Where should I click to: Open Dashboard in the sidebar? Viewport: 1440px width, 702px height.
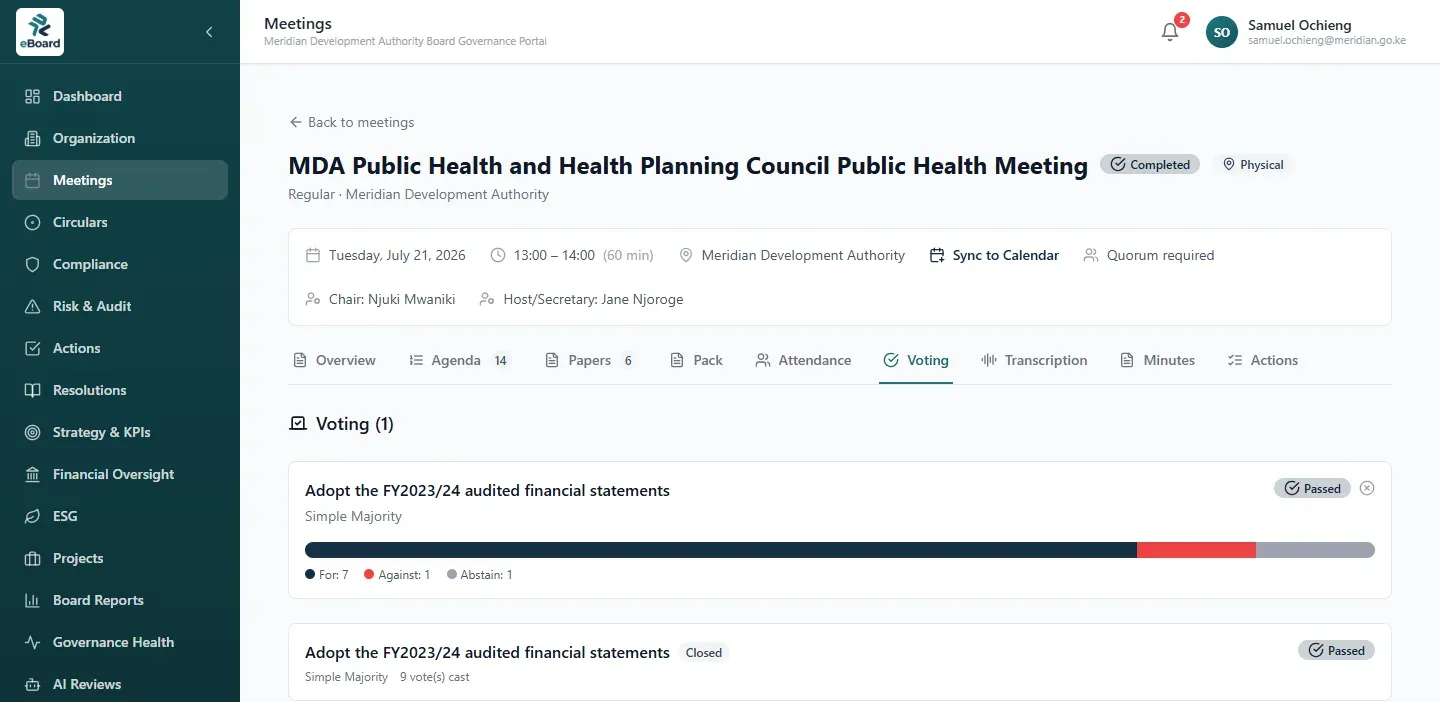pos(120,96)
